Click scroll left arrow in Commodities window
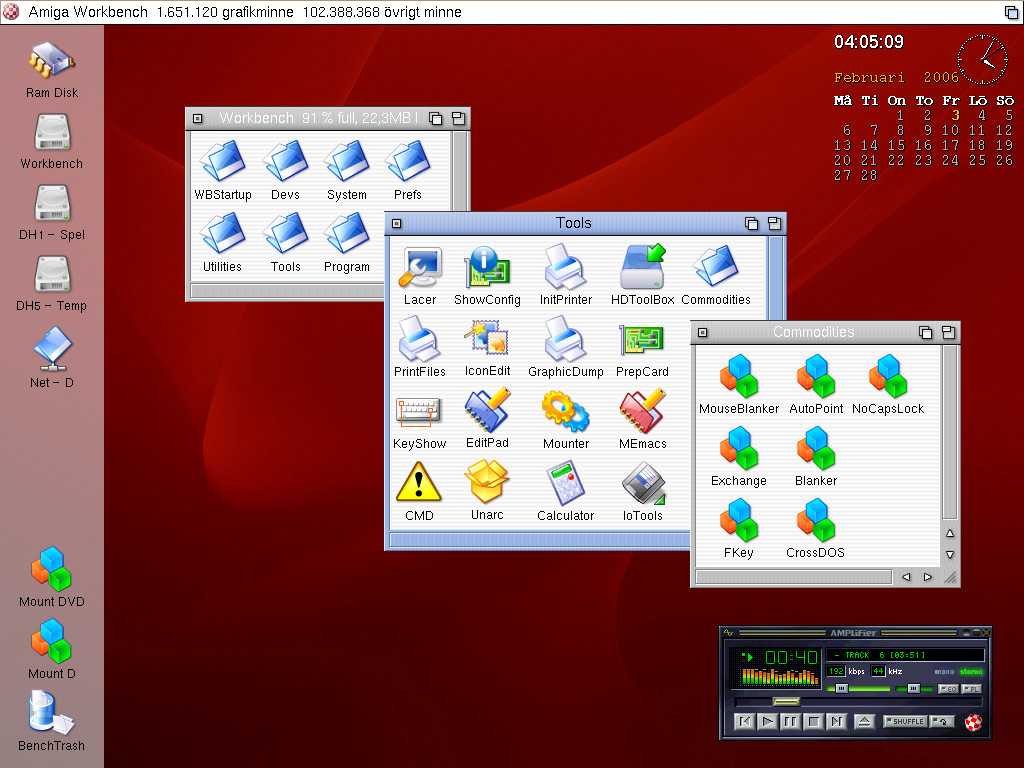The image size is (1024, 768). tap(906, 577)
